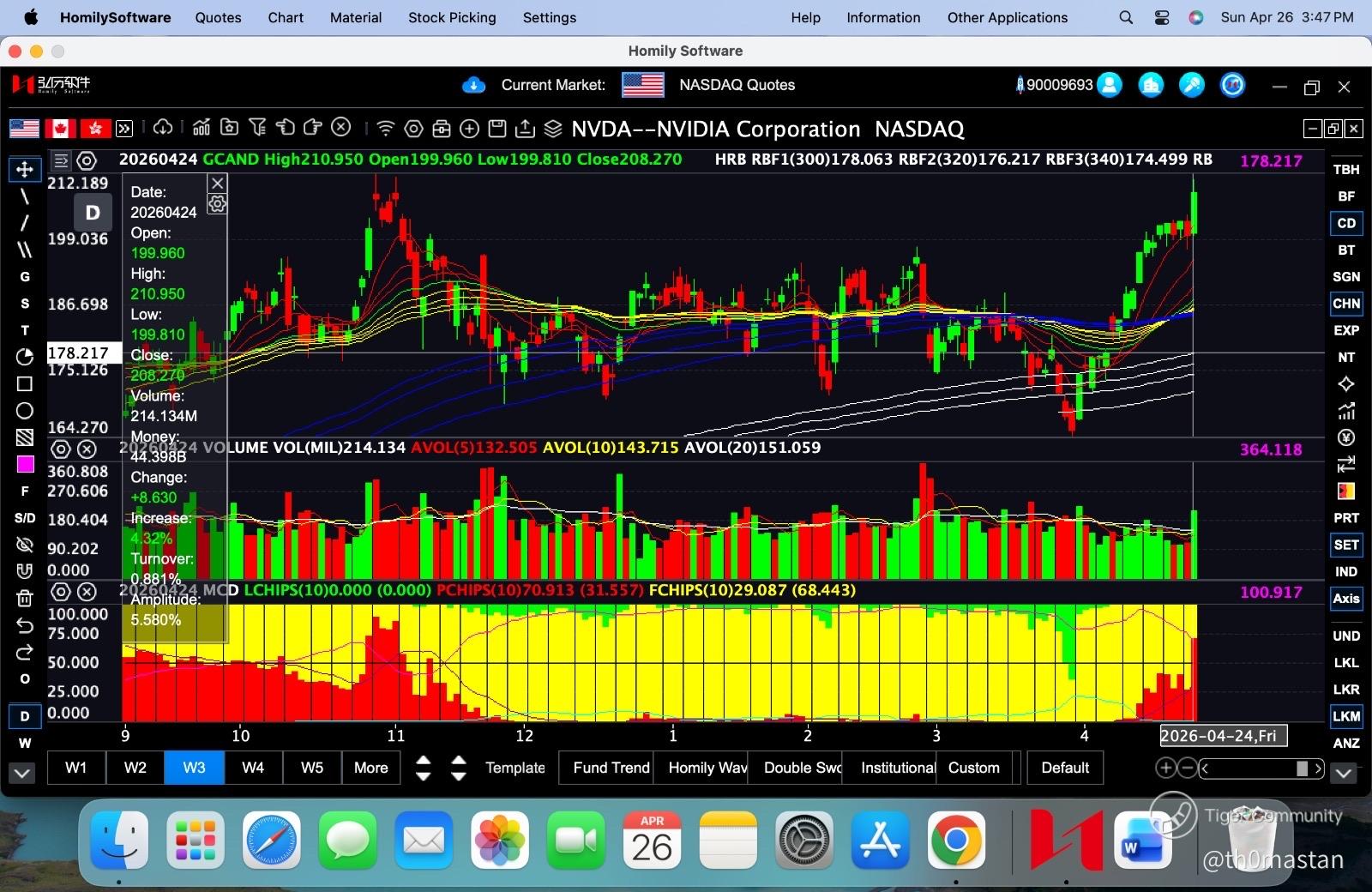Click the circled plus add icon
1372x892 pixels.
click(x=469, y=129)
